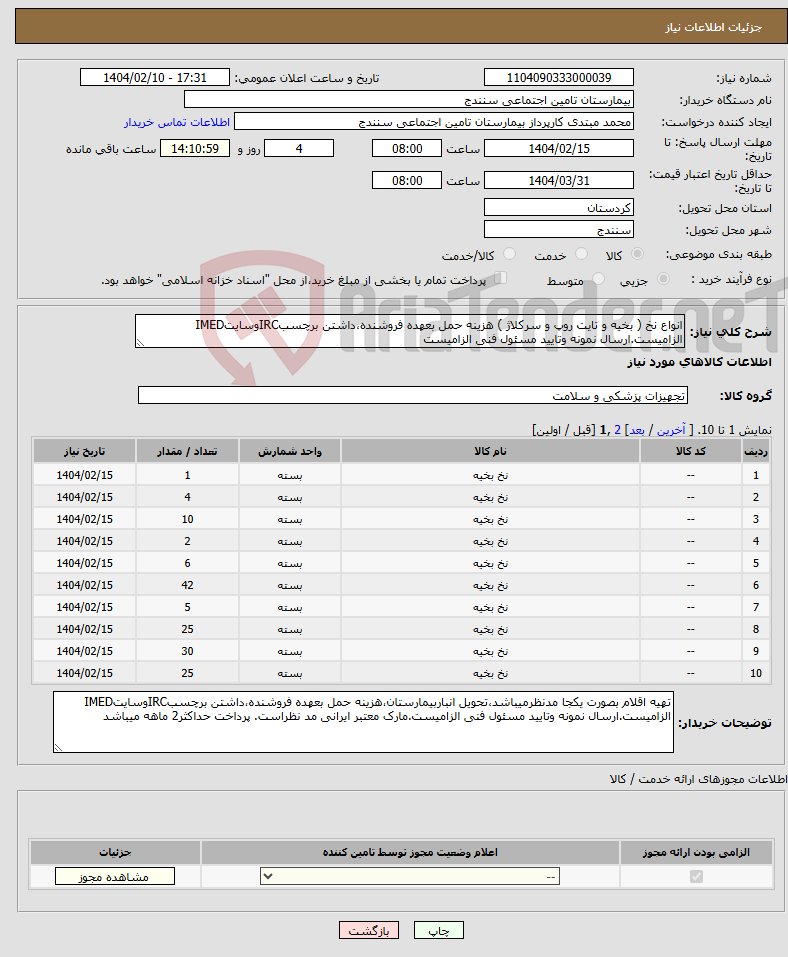
Task: Click the نام کالا column header
Action: click(x=490, y=451)
